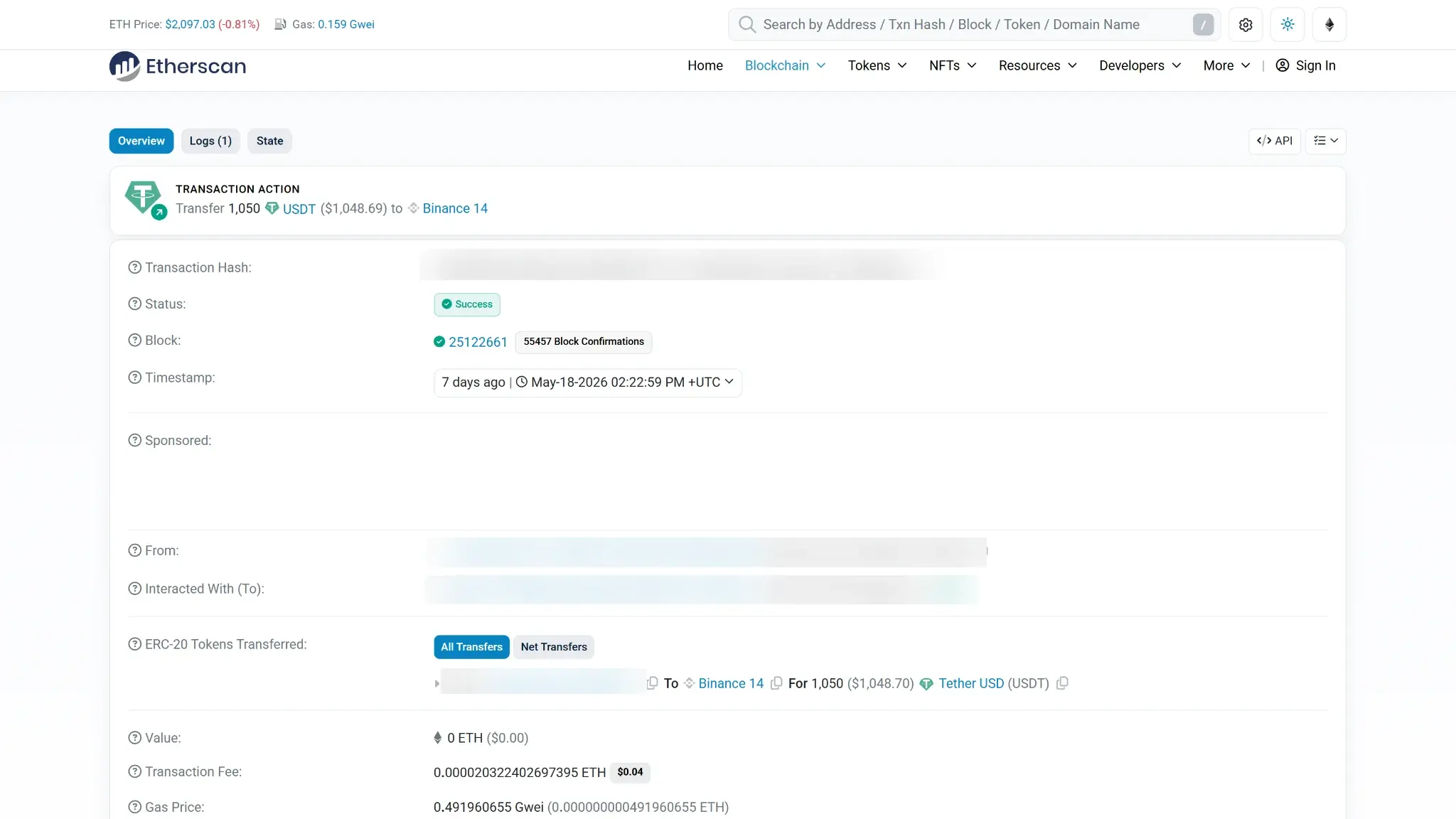
Task: Switch to the State tab
Action: click(x=269, y=141)
